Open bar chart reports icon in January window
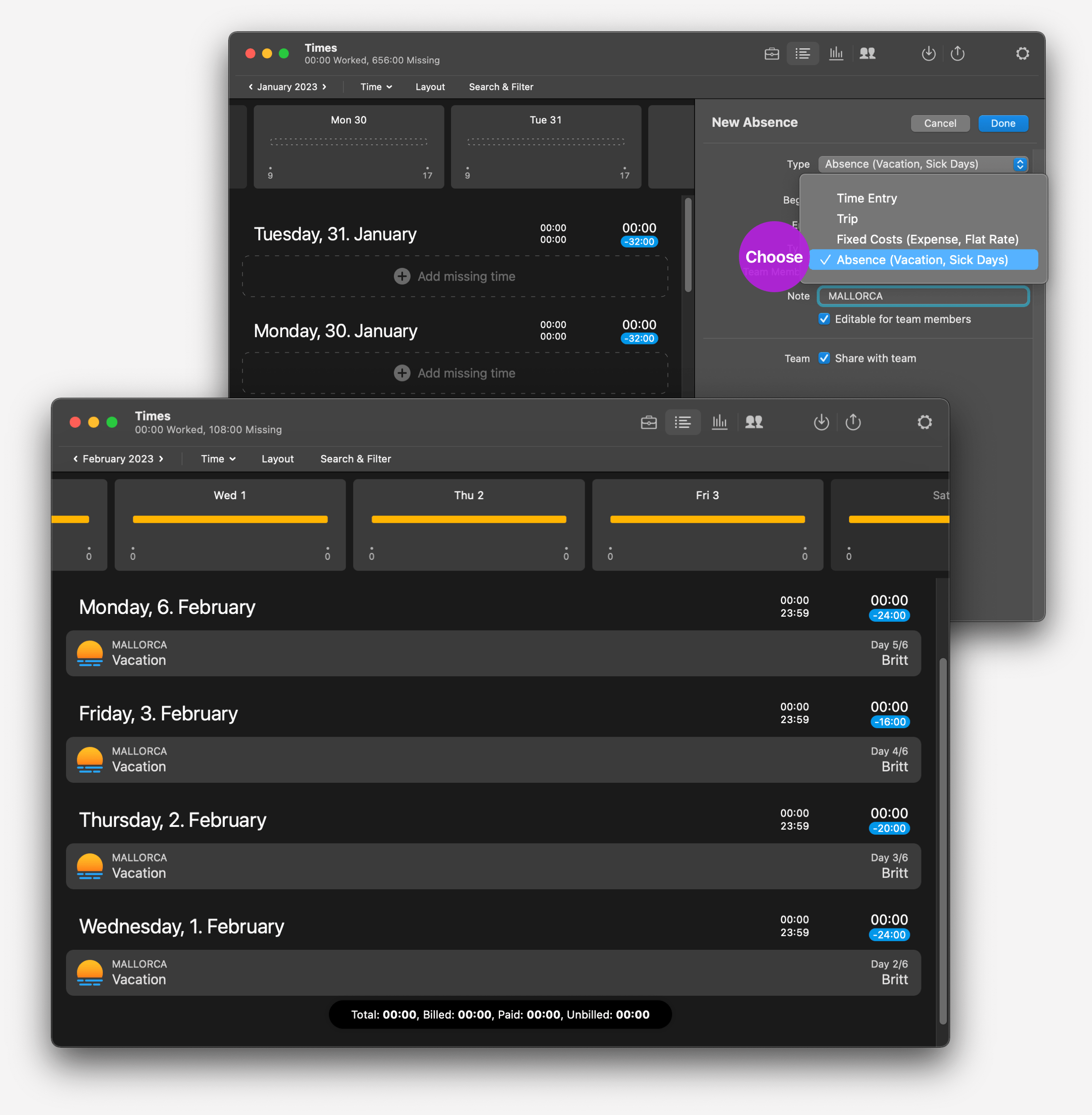Image resolution: width=1092 pixels, height=1115 pixels. [x=836, y=54]
